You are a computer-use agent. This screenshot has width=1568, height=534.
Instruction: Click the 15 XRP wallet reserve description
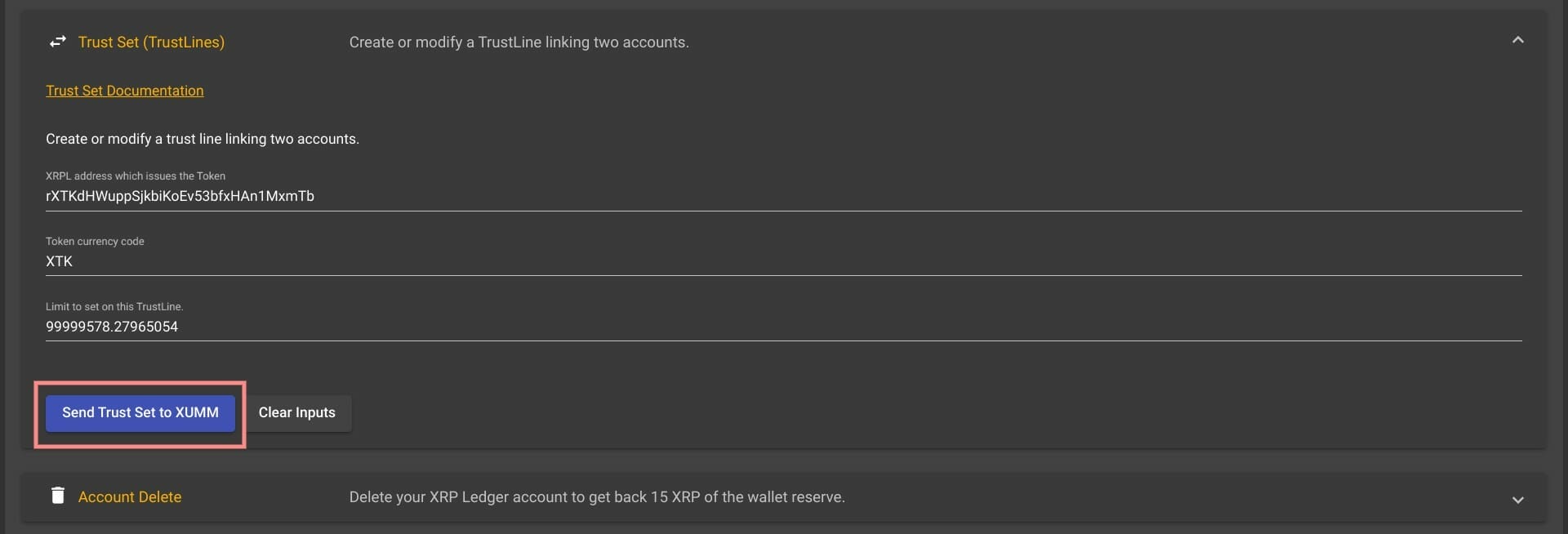(597, 497)
